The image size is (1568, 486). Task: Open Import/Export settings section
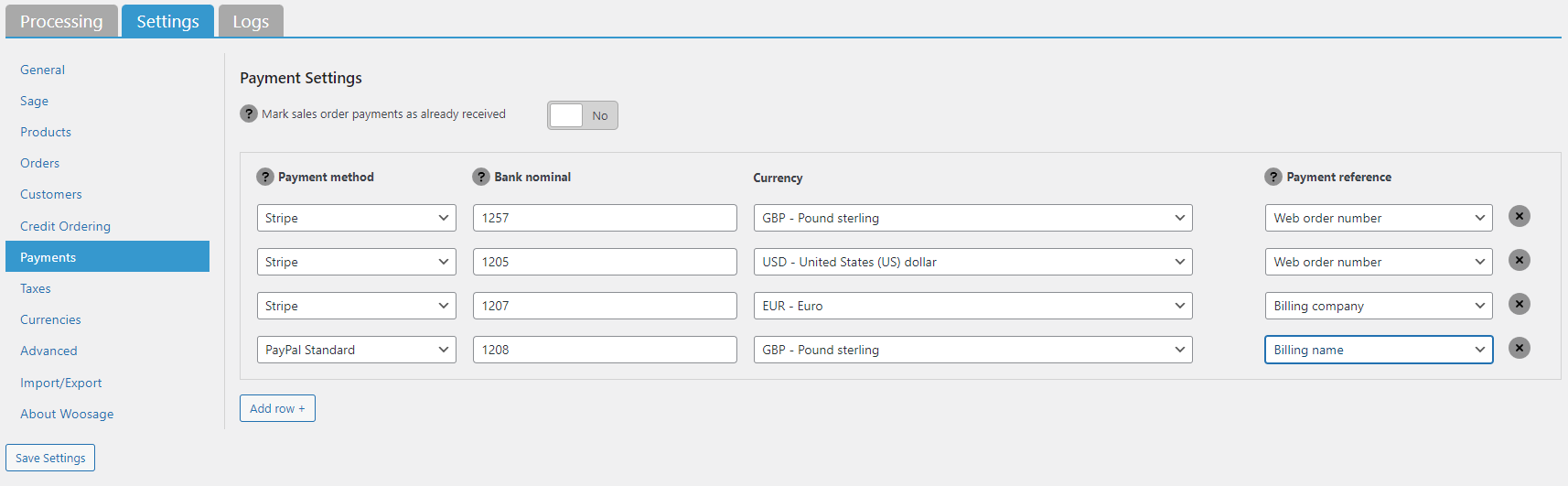[x=107, y=383]
